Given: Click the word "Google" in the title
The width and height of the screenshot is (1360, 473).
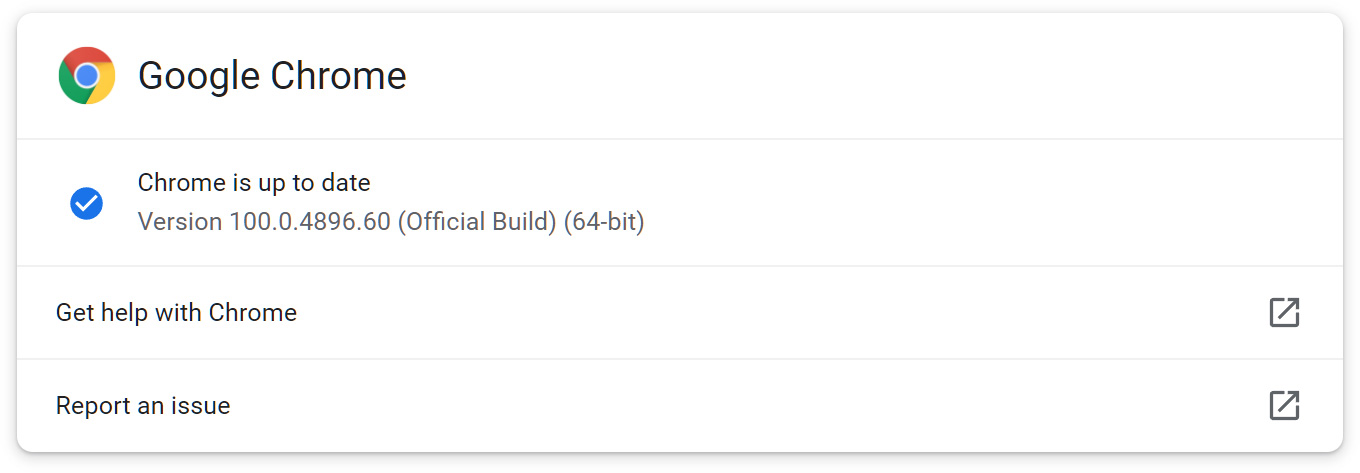Looking at the screenshot, I should [200, 76].
